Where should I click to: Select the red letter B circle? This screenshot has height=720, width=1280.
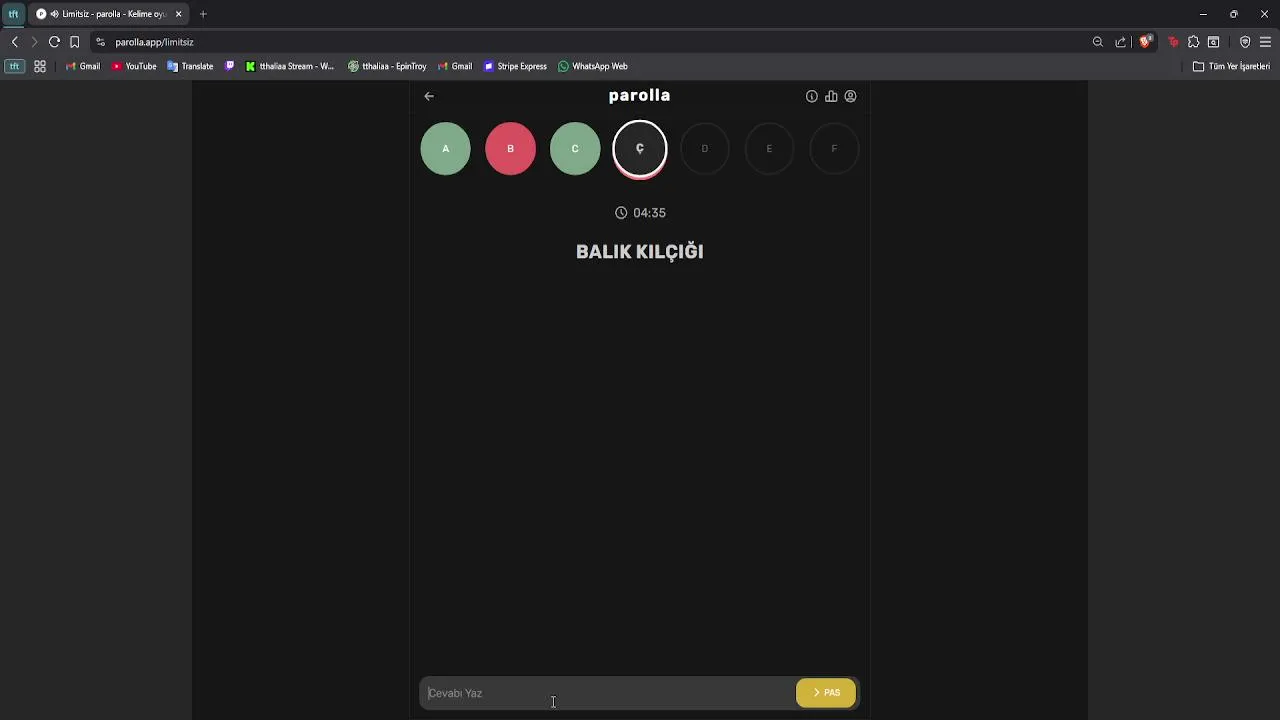[x=510, y=148]
